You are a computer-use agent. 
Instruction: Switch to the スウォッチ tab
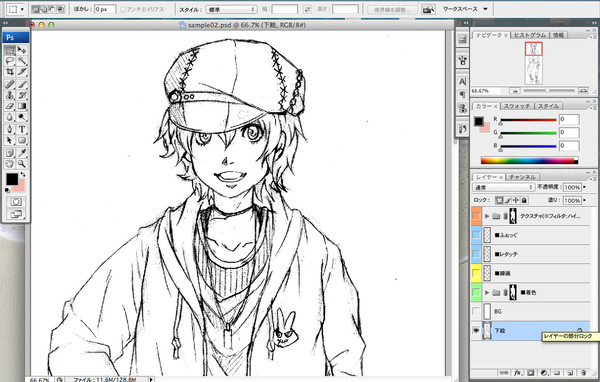pos(517,106)
